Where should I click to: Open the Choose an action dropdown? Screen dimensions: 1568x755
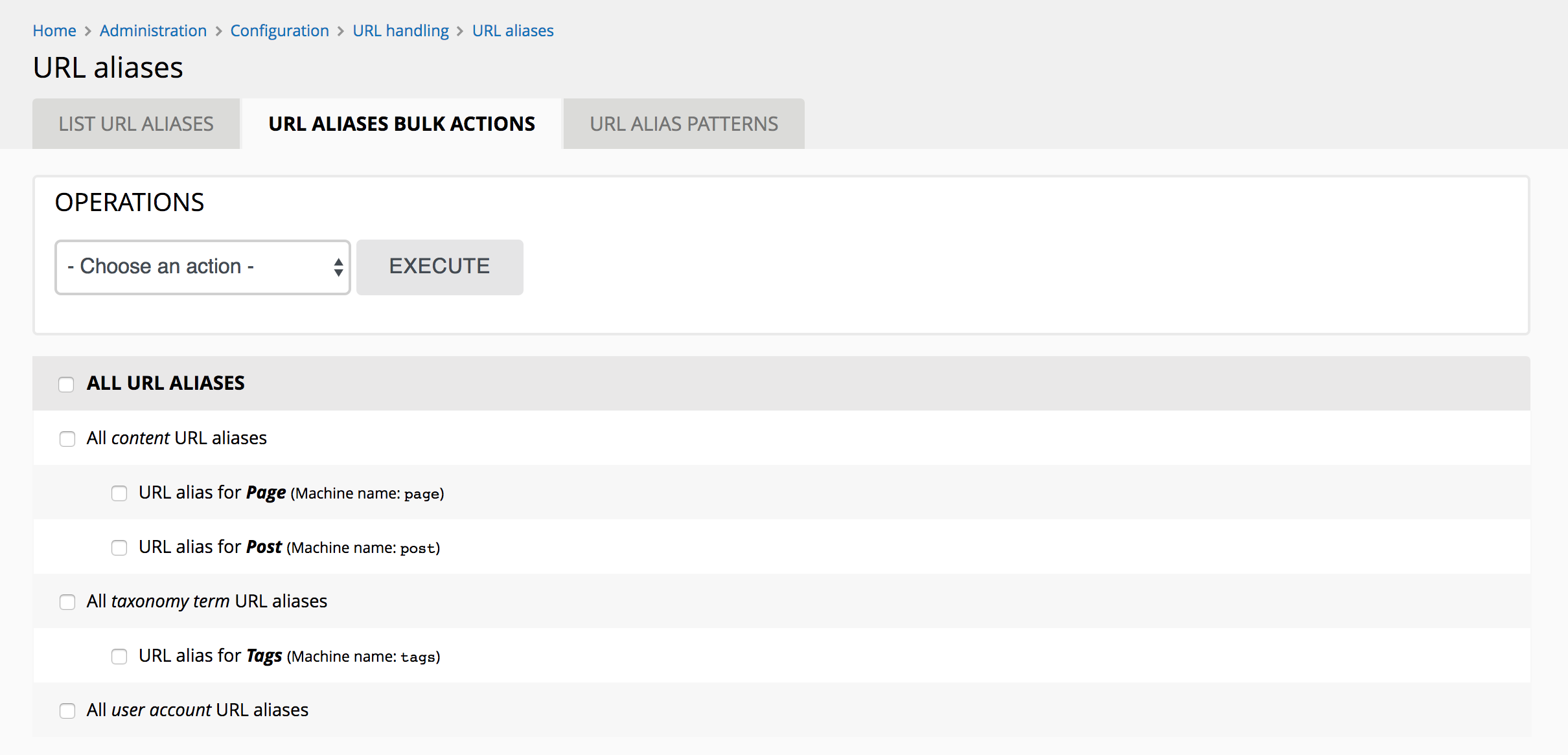pos(202,266)
